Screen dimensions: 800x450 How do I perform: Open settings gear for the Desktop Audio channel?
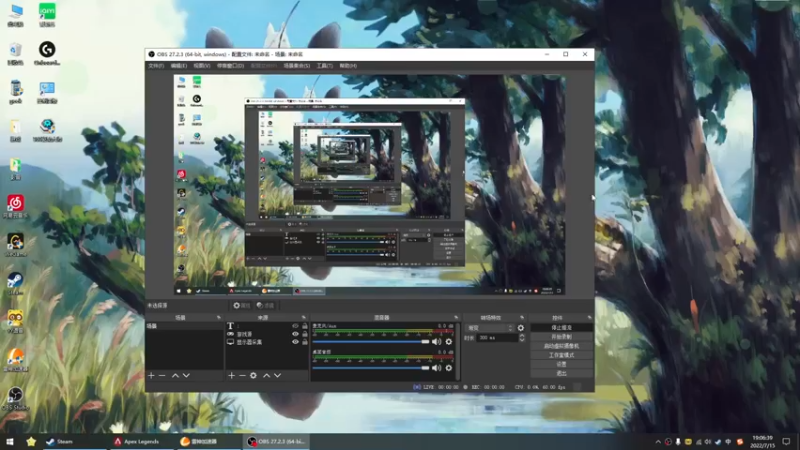(x=448, y=367)
